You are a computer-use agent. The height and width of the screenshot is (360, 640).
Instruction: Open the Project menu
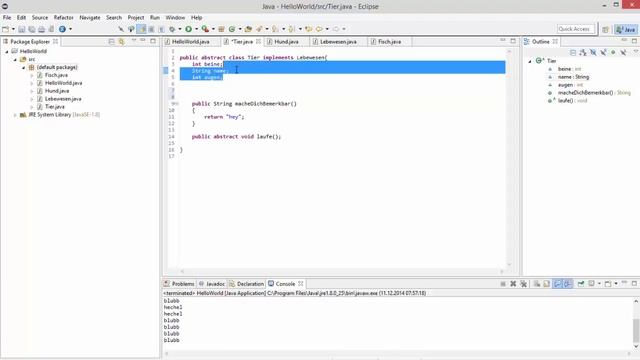coord(136,18)
